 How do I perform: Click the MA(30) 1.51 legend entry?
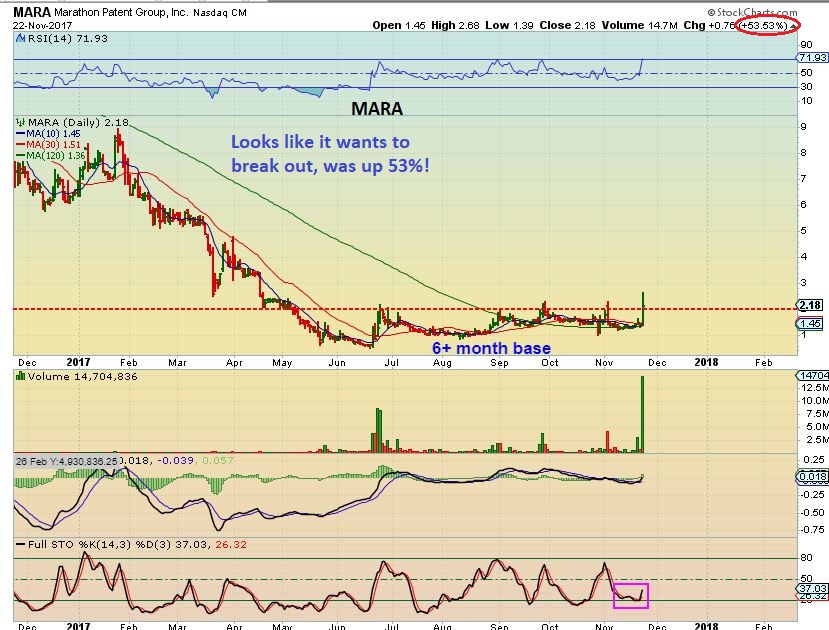(53, 145)
